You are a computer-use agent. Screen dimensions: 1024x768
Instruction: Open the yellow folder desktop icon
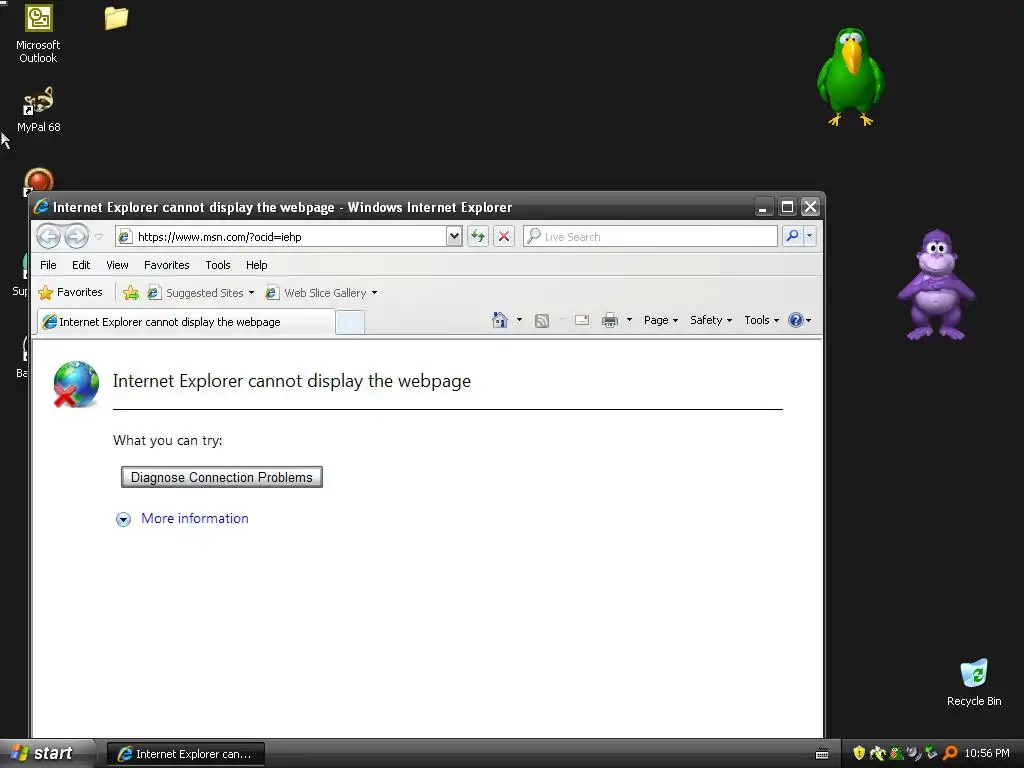click(x=116, y=18)
